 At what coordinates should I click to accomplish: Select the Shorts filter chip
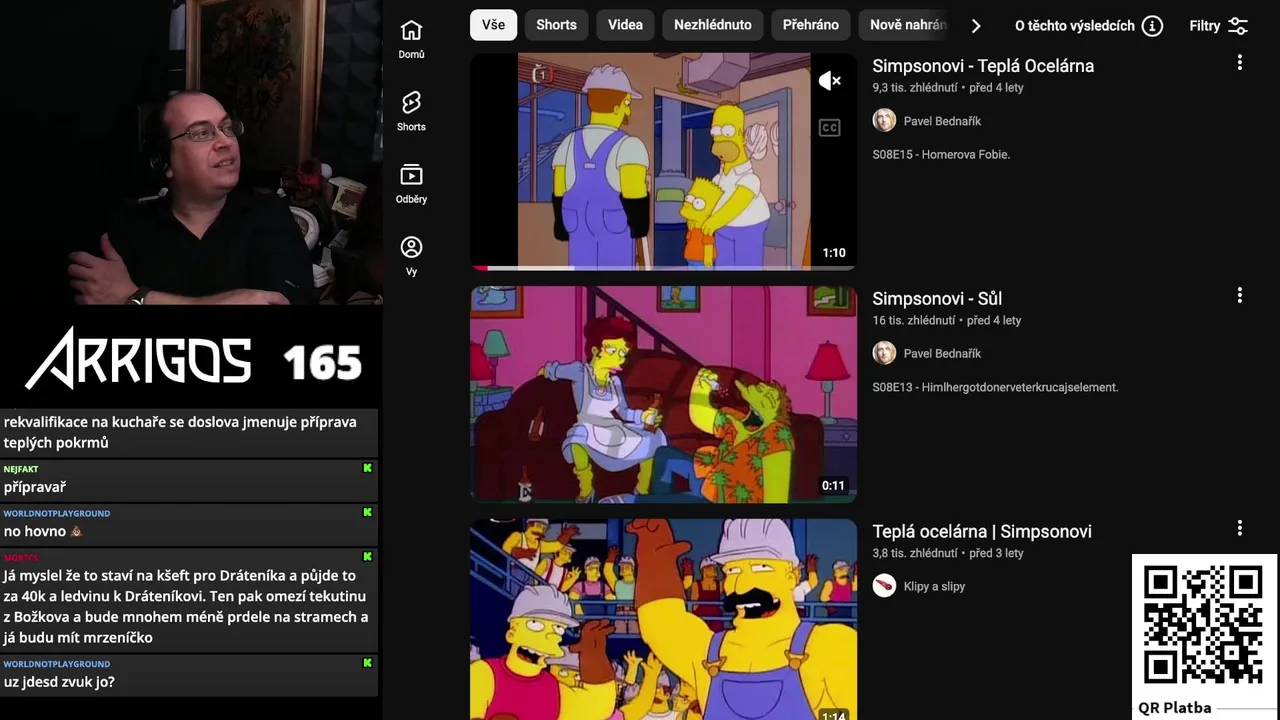556,25
